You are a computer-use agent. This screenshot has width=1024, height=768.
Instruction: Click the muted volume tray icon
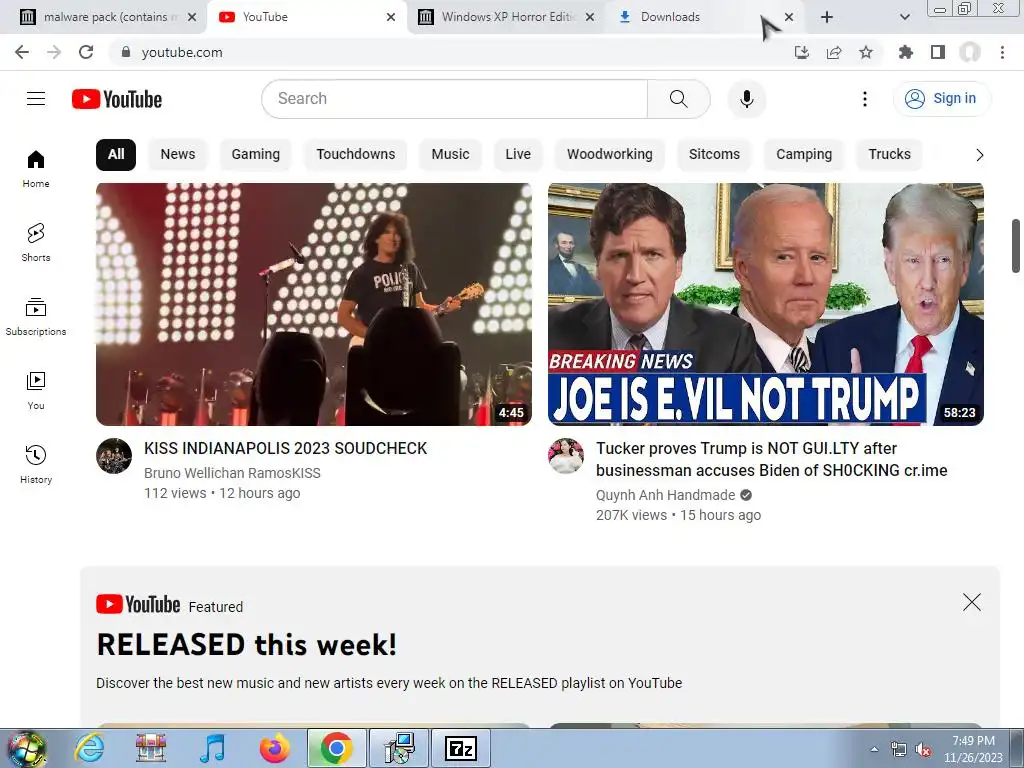pos(923,750)
